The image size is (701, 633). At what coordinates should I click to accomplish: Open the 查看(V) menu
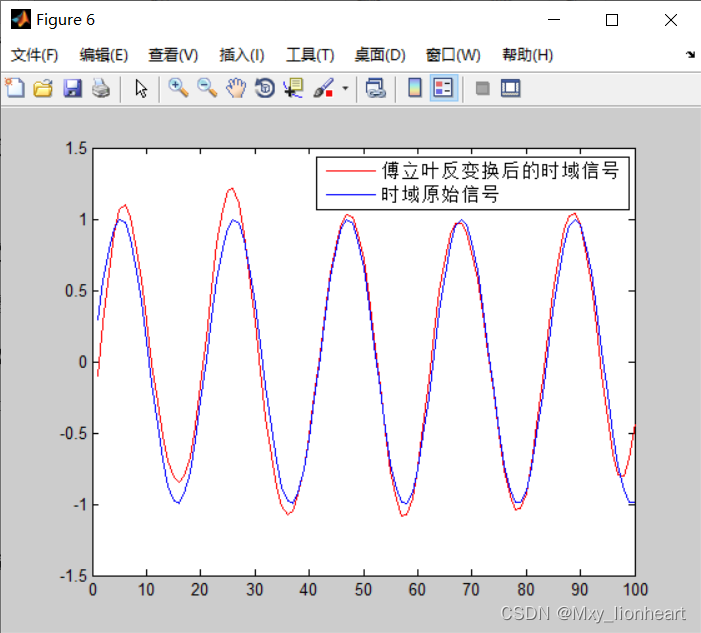173,55
